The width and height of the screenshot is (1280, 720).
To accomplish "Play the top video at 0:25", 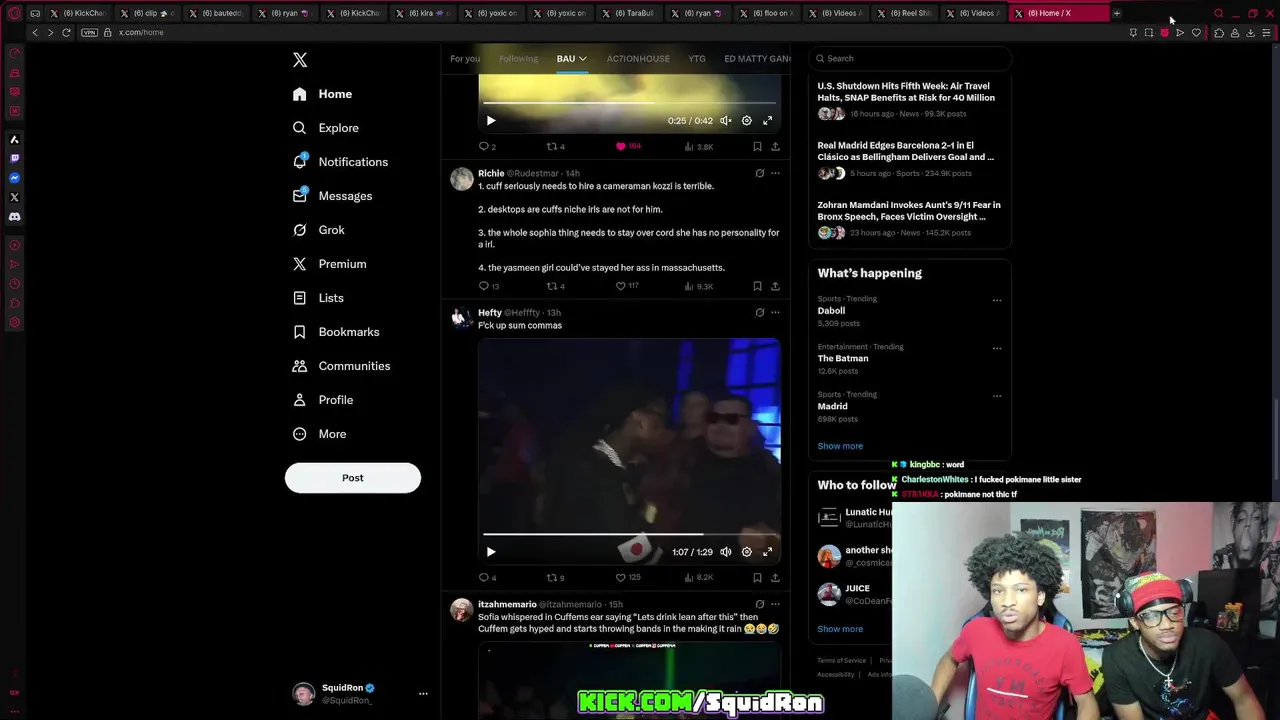I will click(491, 120).
